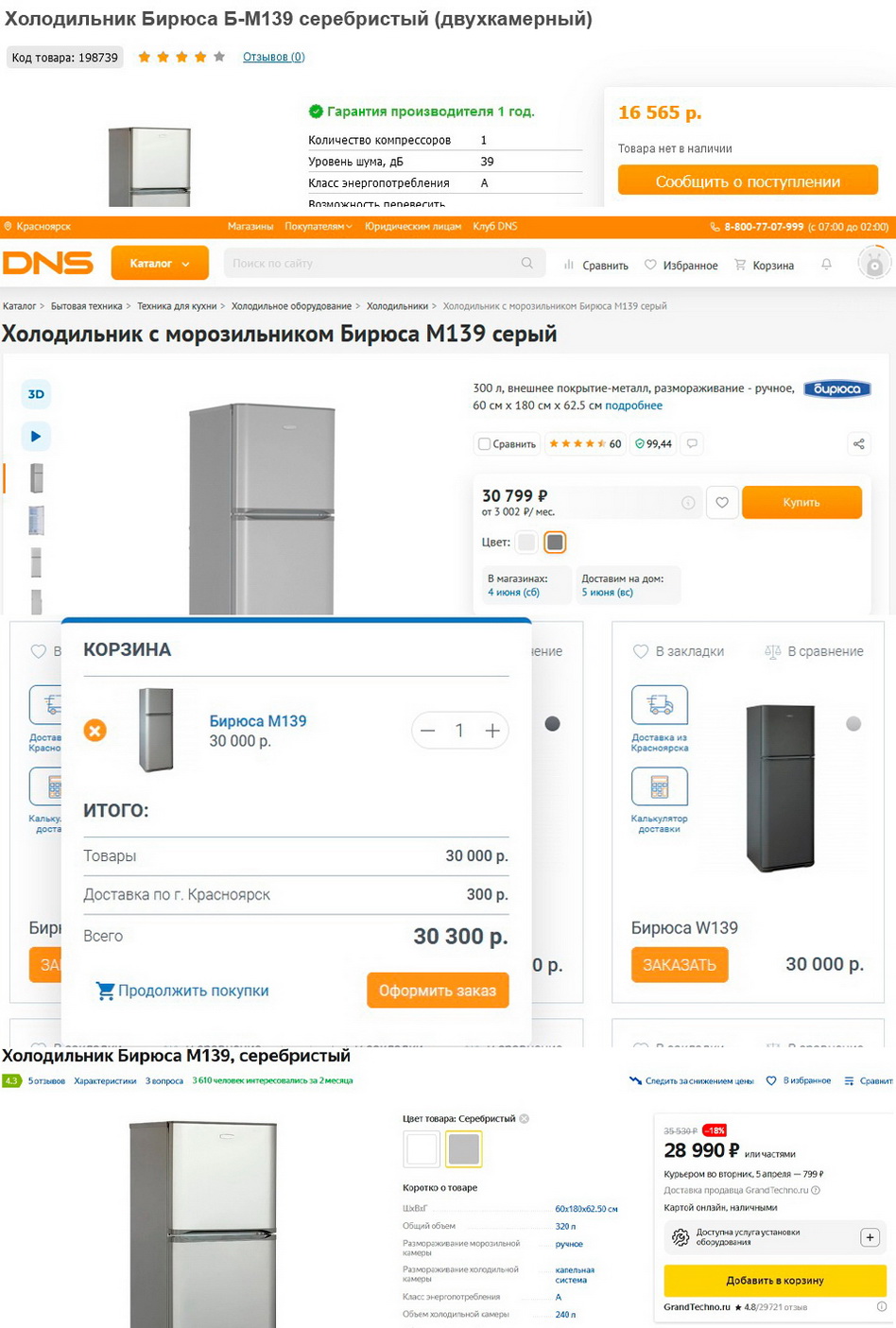Image resolution: width=896 pixels, height=1328 pixels.
Task: Click the DNS logo
Action: point(48,263)
